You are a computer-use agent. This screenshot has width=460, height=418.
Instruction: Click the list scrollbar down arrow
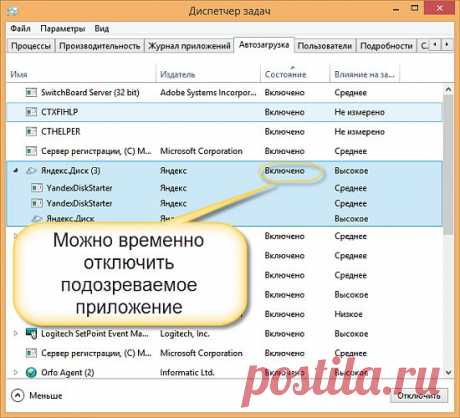tap(448, 373)
